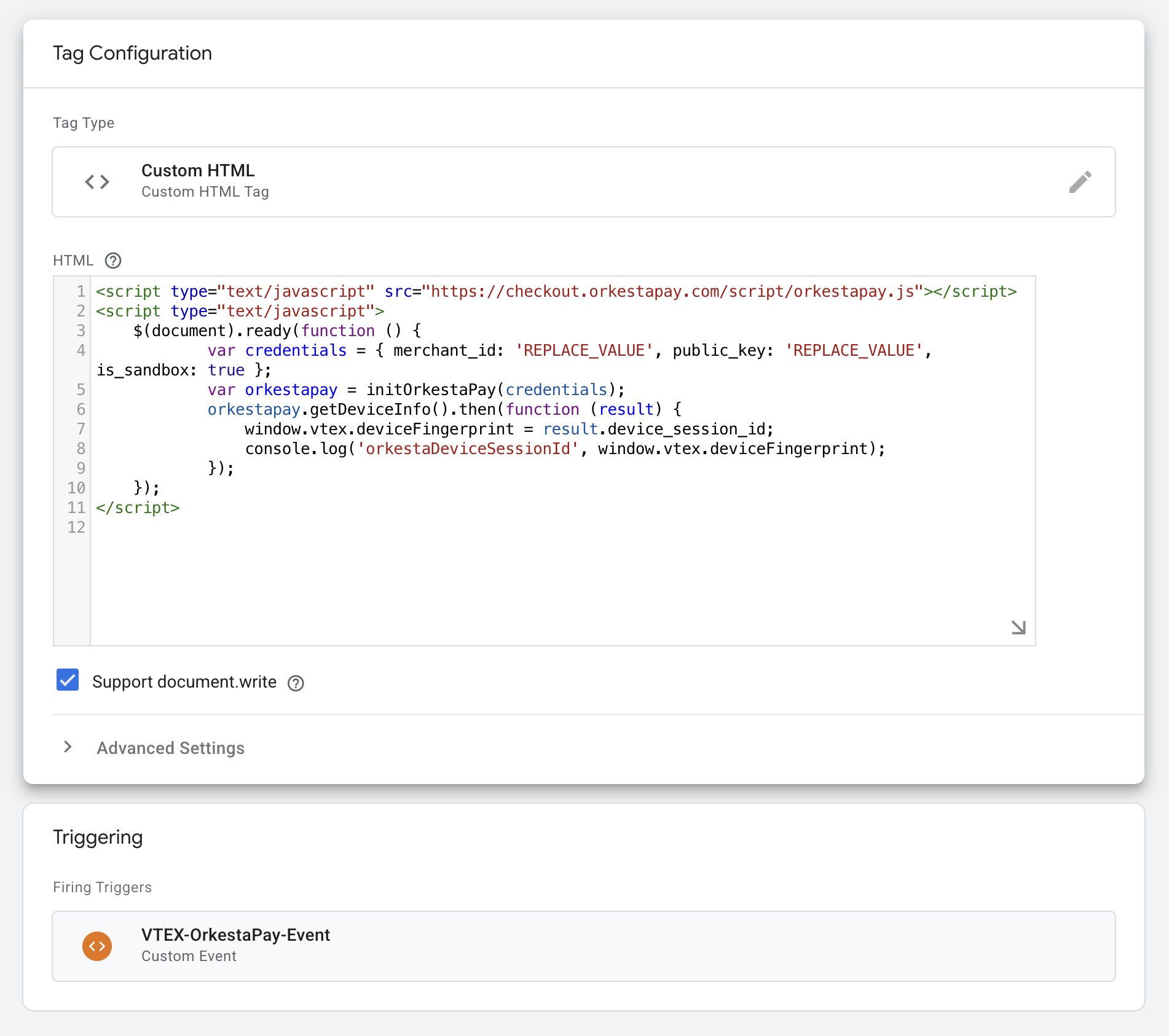Screen dimensions: 1169x1036
Task: Click the Custom HTML Tag subtitle
Action: (205, 192)
